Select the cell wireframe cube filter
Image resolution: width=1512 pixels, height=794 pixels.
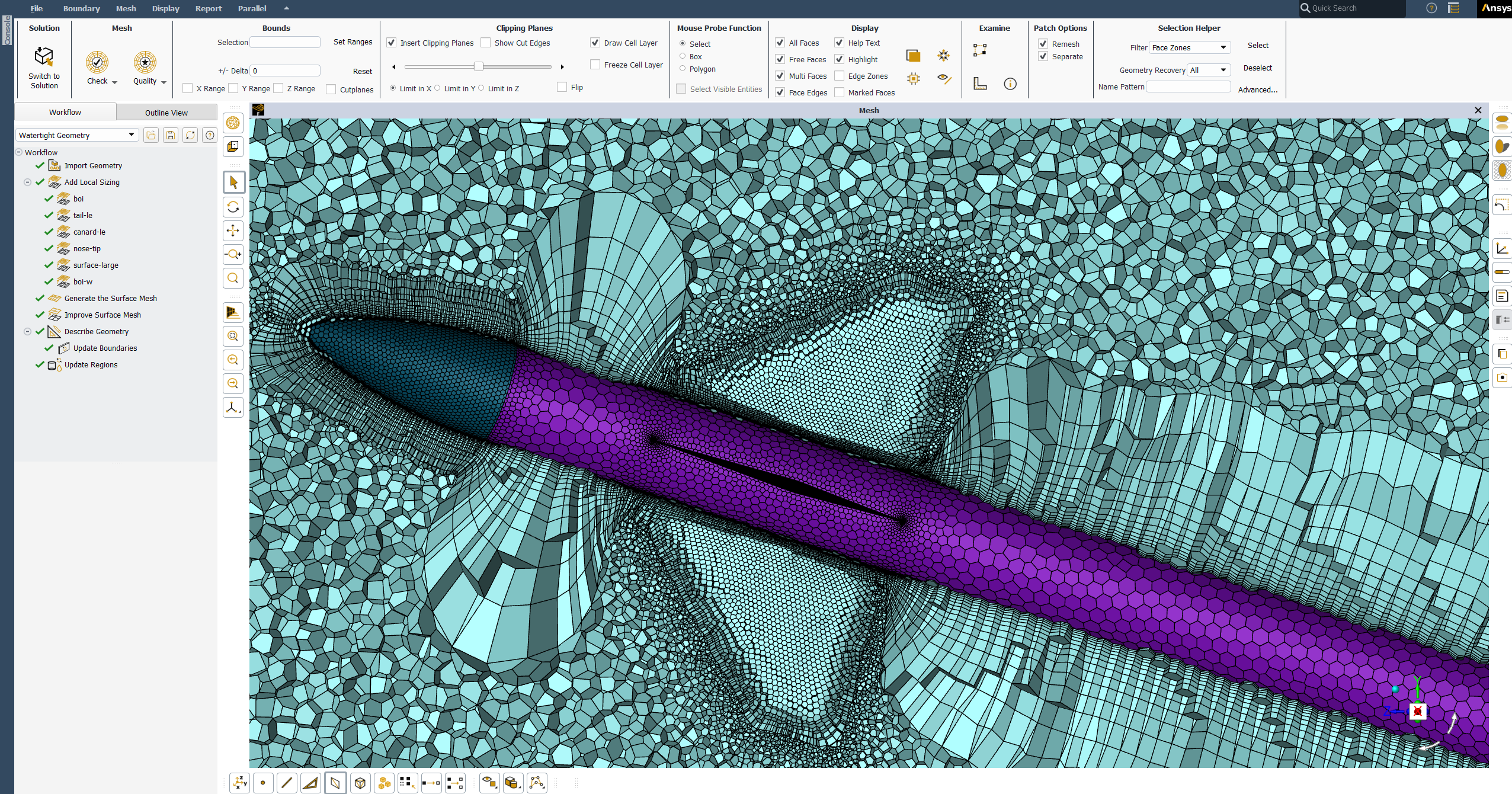coord(360,783)
